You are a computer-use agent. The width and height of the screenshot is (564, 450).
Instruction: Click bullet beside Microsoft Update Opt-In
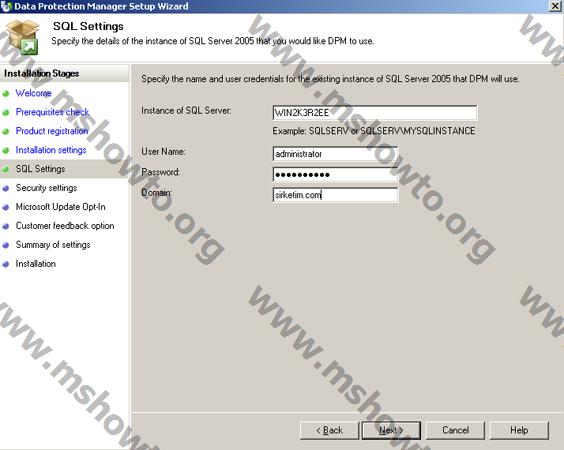tap(5, 207)
